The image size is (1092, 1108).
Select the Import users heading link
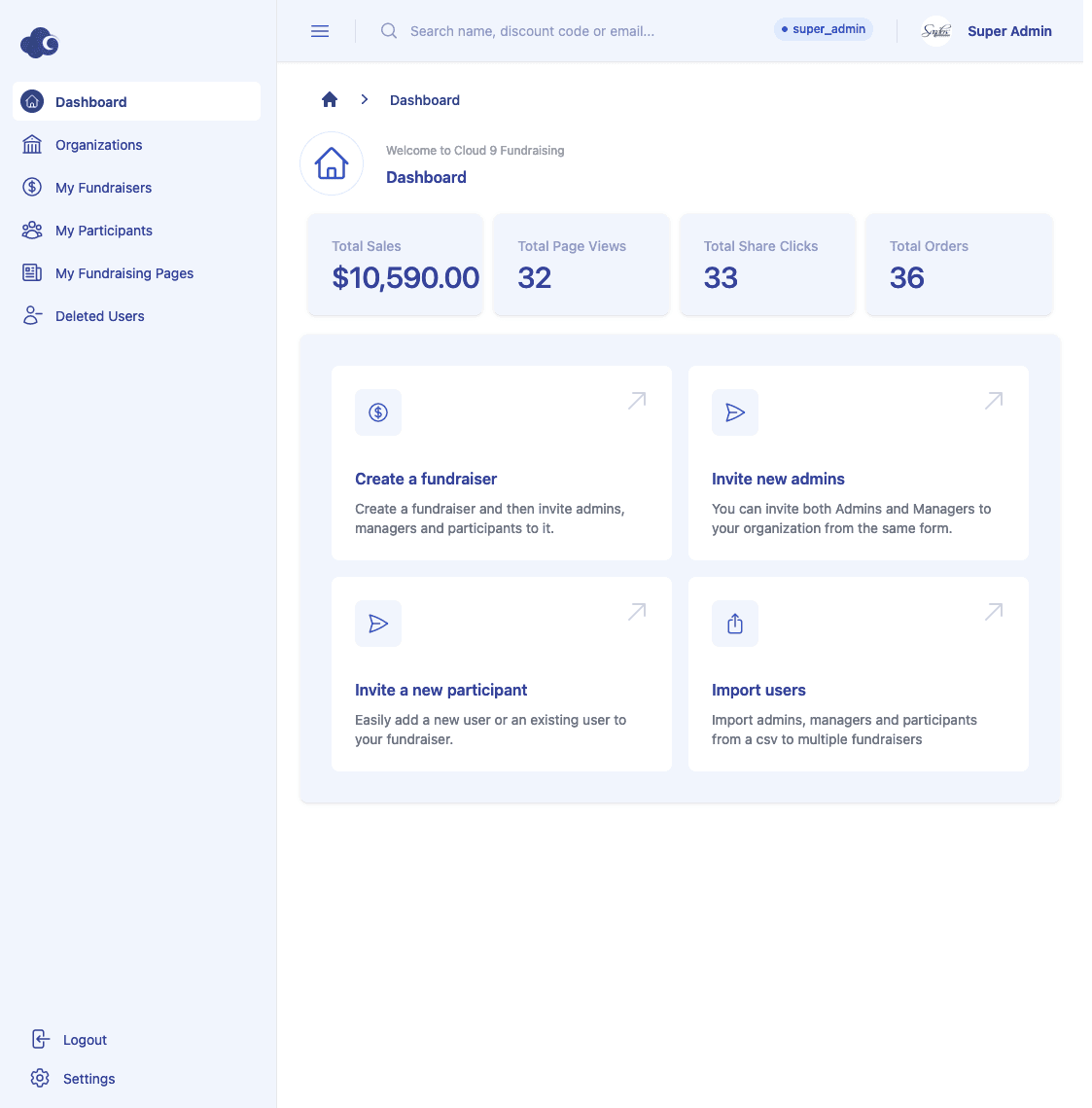758,690
